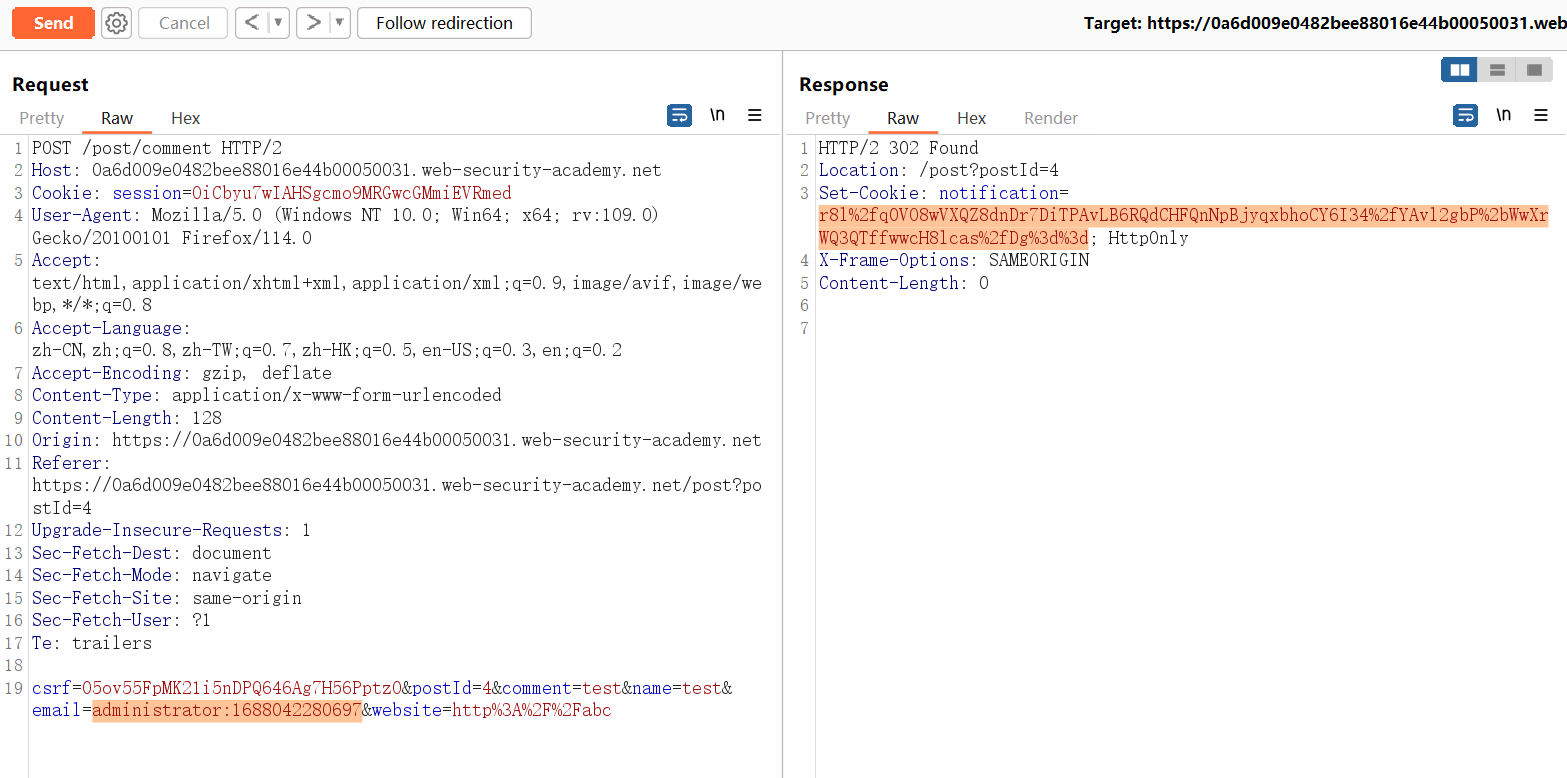Select the side-by-side layout icon
This screenshot has width=1567, height=778.
[1459, 70]
